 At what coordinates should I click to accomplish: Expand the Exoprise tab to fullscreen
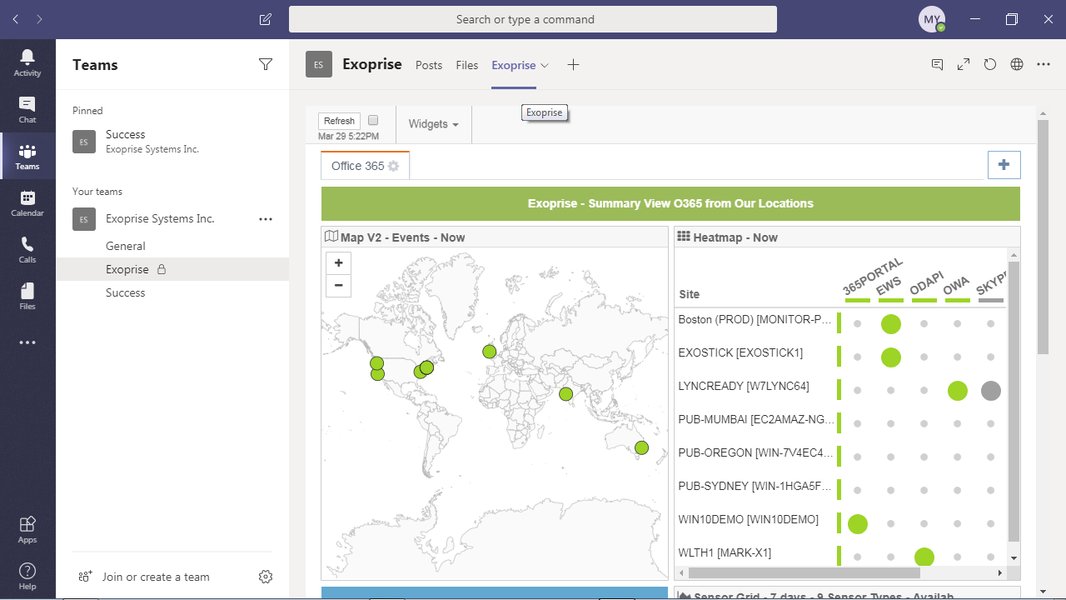coord(963,63)
